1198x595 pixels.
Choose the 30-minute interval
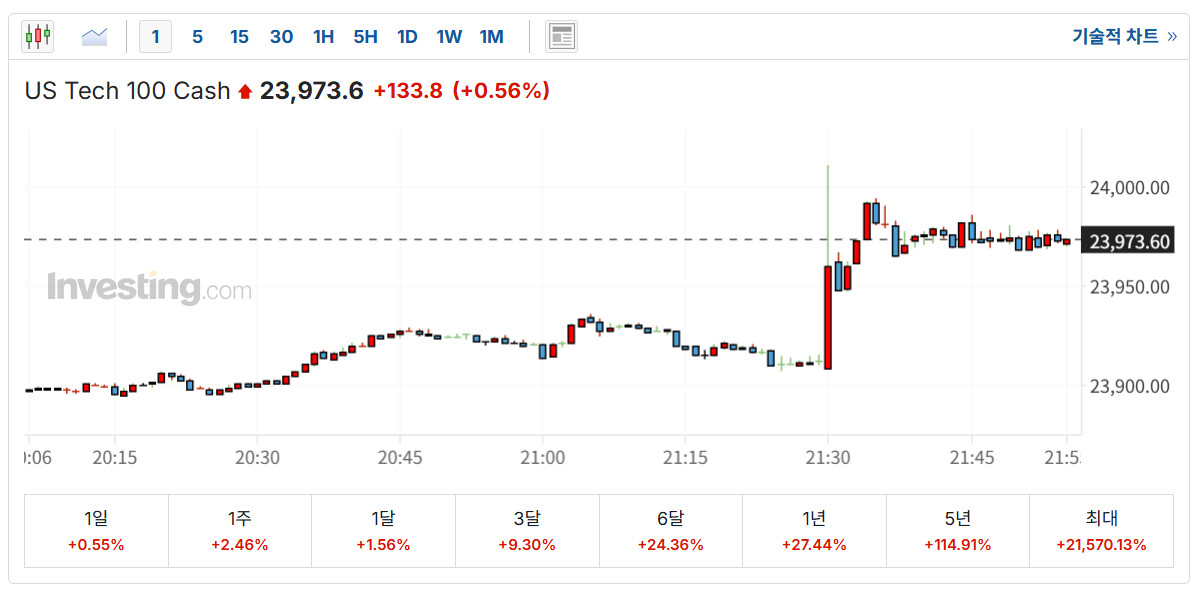click(x=281, y=37)
